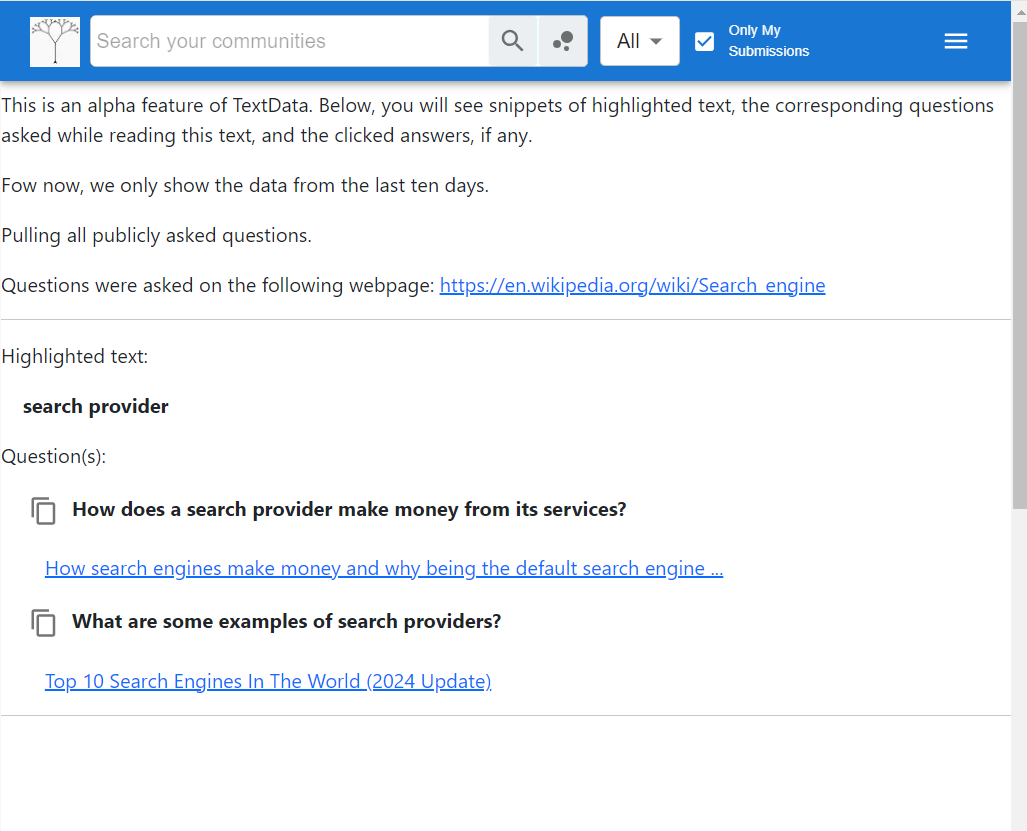Click the question "How does a search provider make money"
The width and height of the screenshot is (1027, 831).
(x=349, y=510)
